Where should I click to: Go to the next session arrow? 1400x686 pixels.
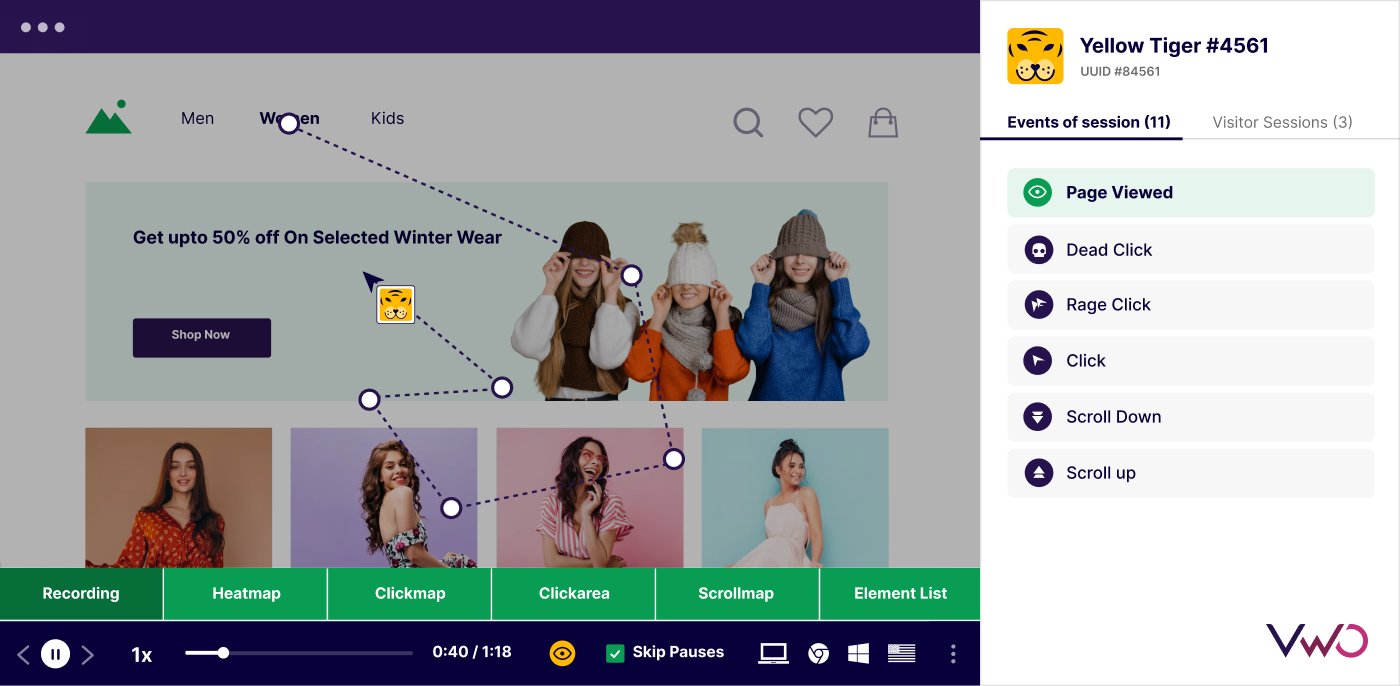(87, 654)
